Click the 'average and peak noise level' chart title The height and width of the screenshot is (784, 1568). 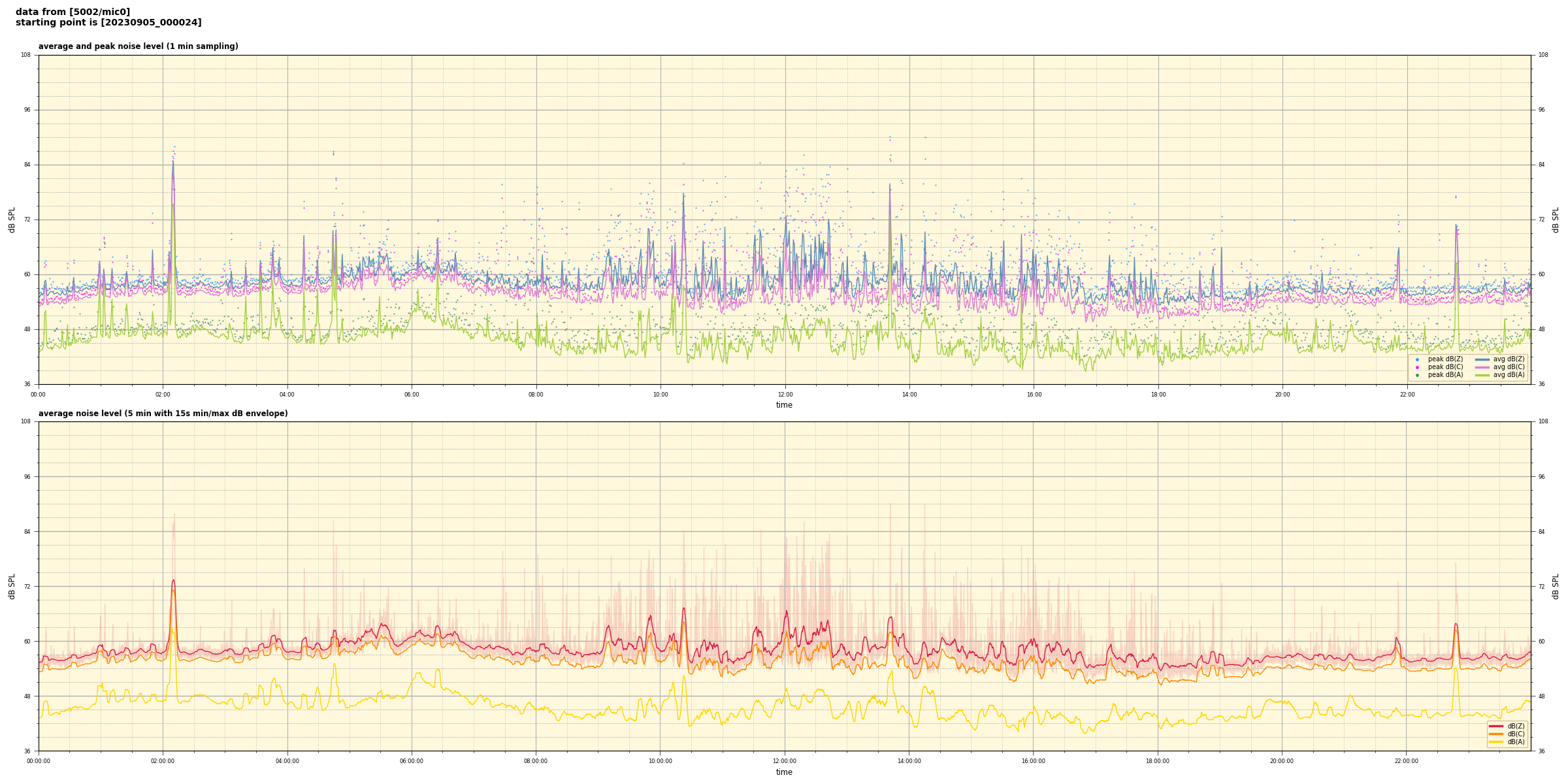click(x=138, y=46)
